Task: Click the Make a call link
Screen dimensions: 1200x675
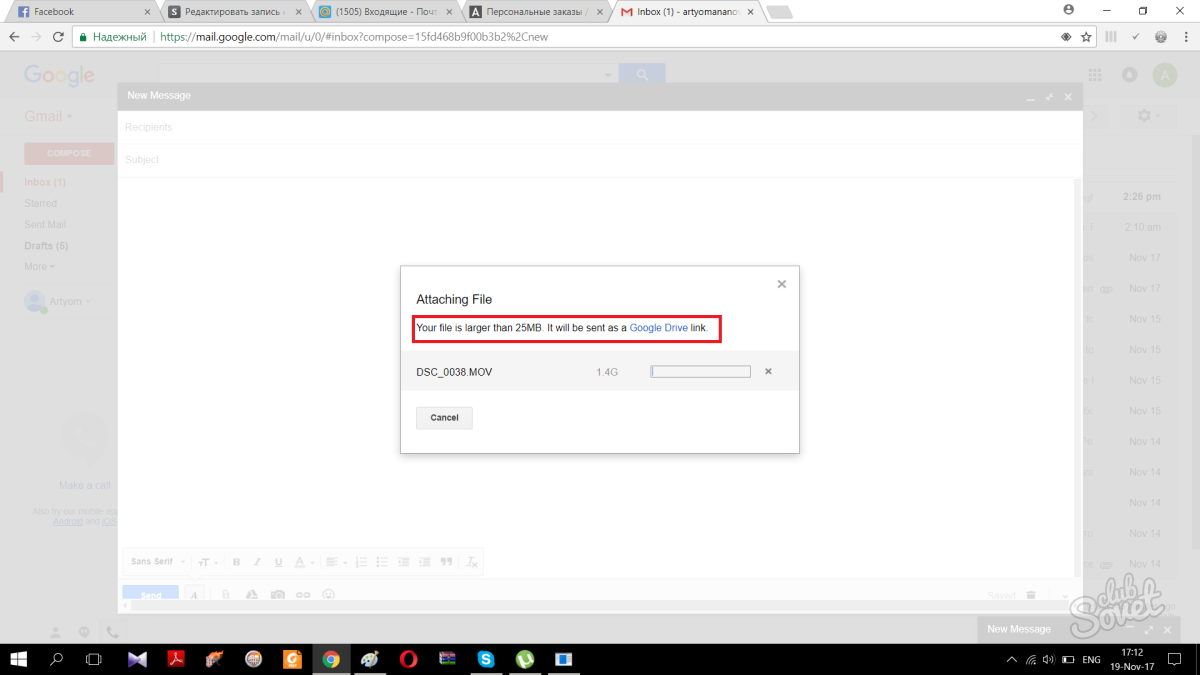Action: point(85,485)
